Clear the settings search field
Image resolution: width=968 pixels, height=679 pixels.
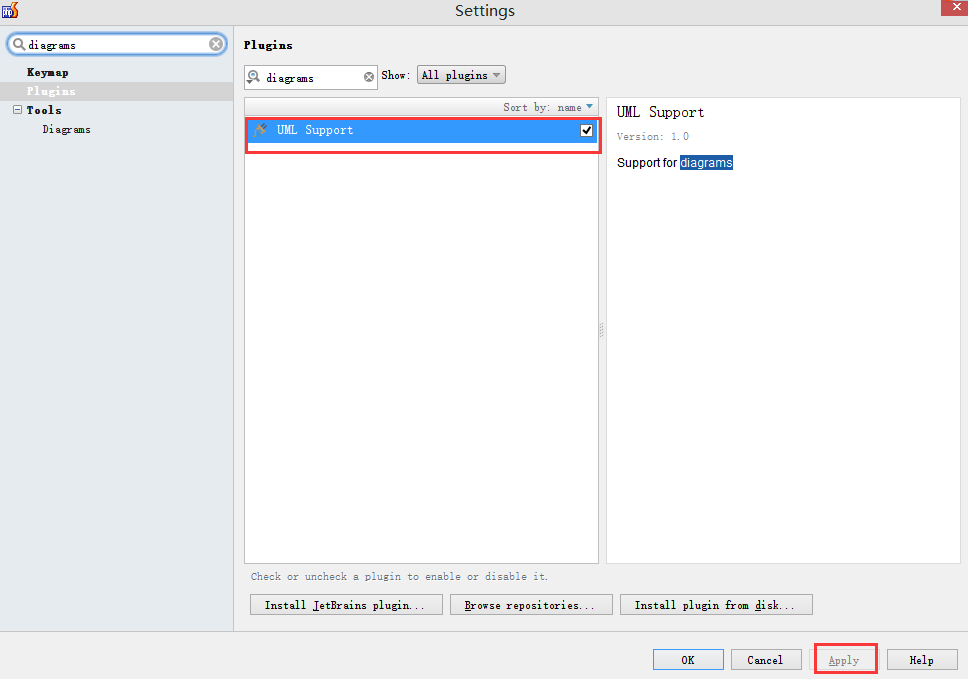click(x=215, y=44)
